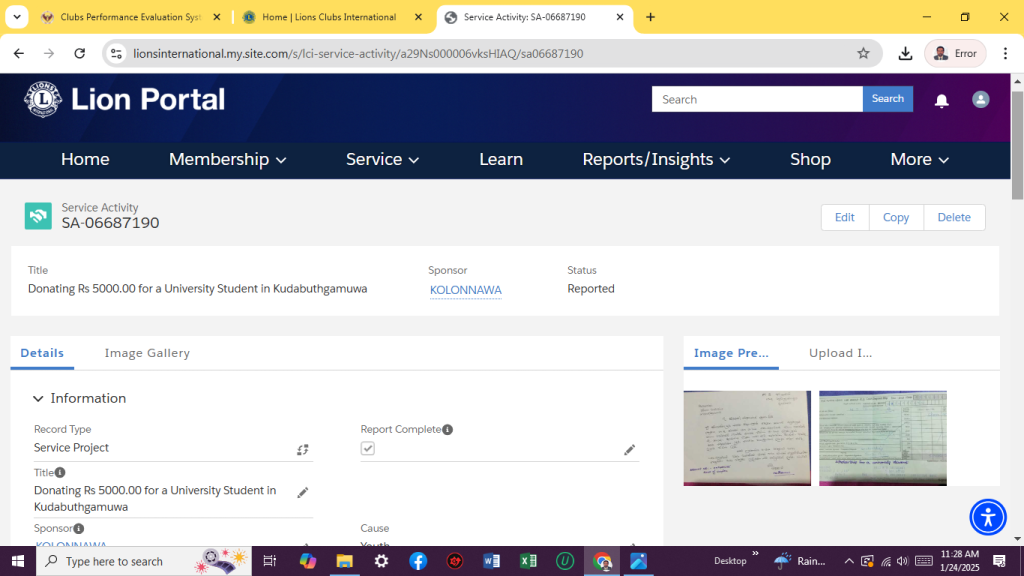Image resolution: width=1024 pixels, height=576 pixels.
Task: Open Windows Start menu
Action: coord(18,561)
